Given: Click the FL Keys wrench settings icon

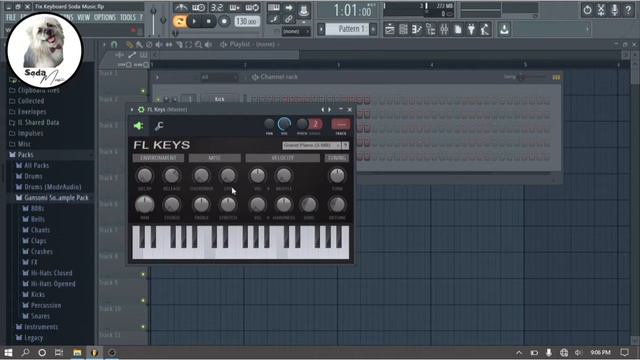Looking at the screenshot, I should point(159,126).
